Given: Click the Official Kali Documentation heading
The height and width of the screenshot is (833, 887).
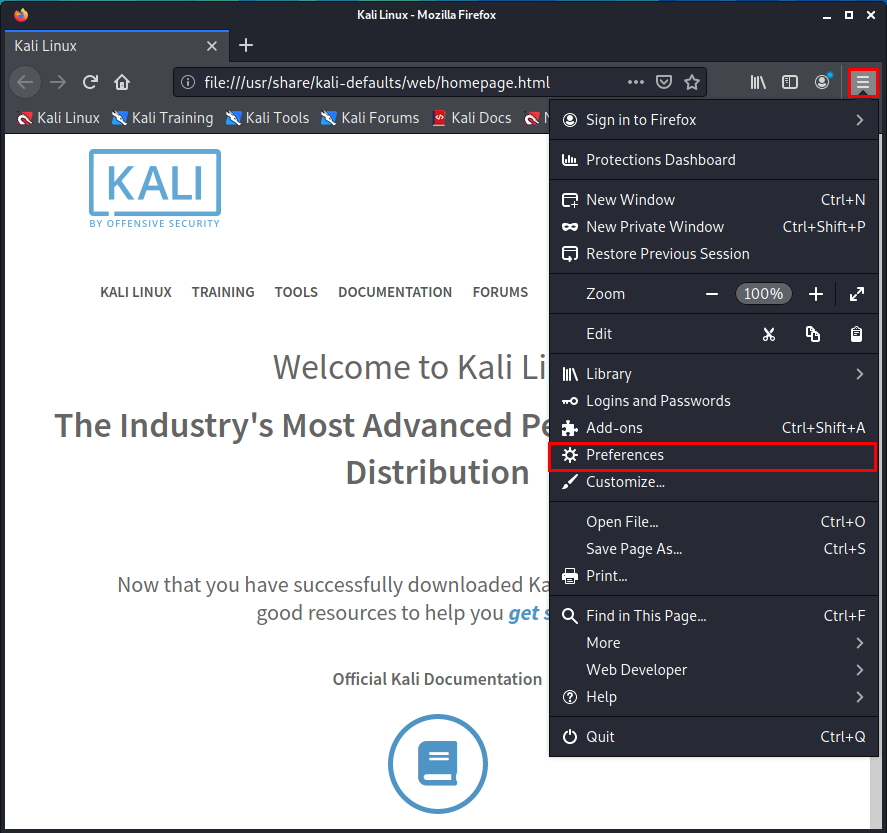Looking at the screenshot, I should click(437, 679).
